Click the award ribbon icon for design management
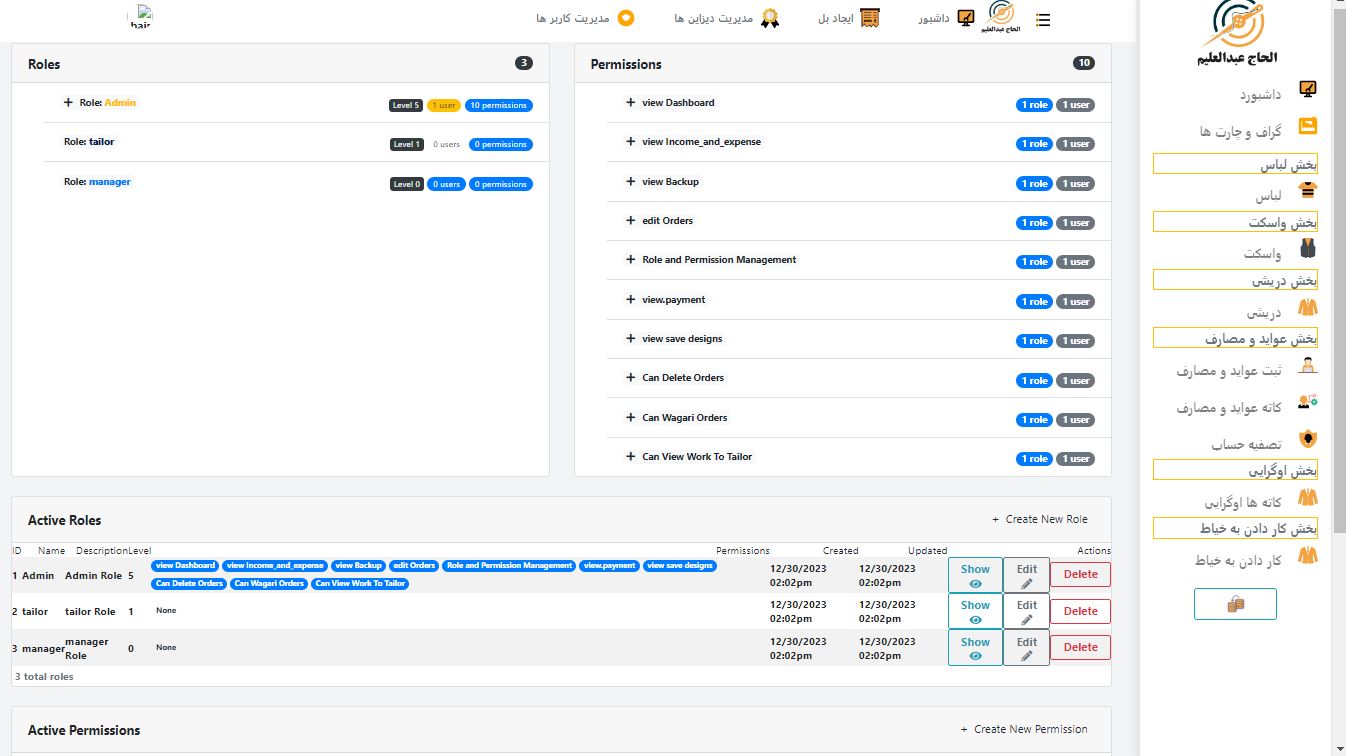The height and width of the screenshot is (756, 1346). click(x=769, y=18)
